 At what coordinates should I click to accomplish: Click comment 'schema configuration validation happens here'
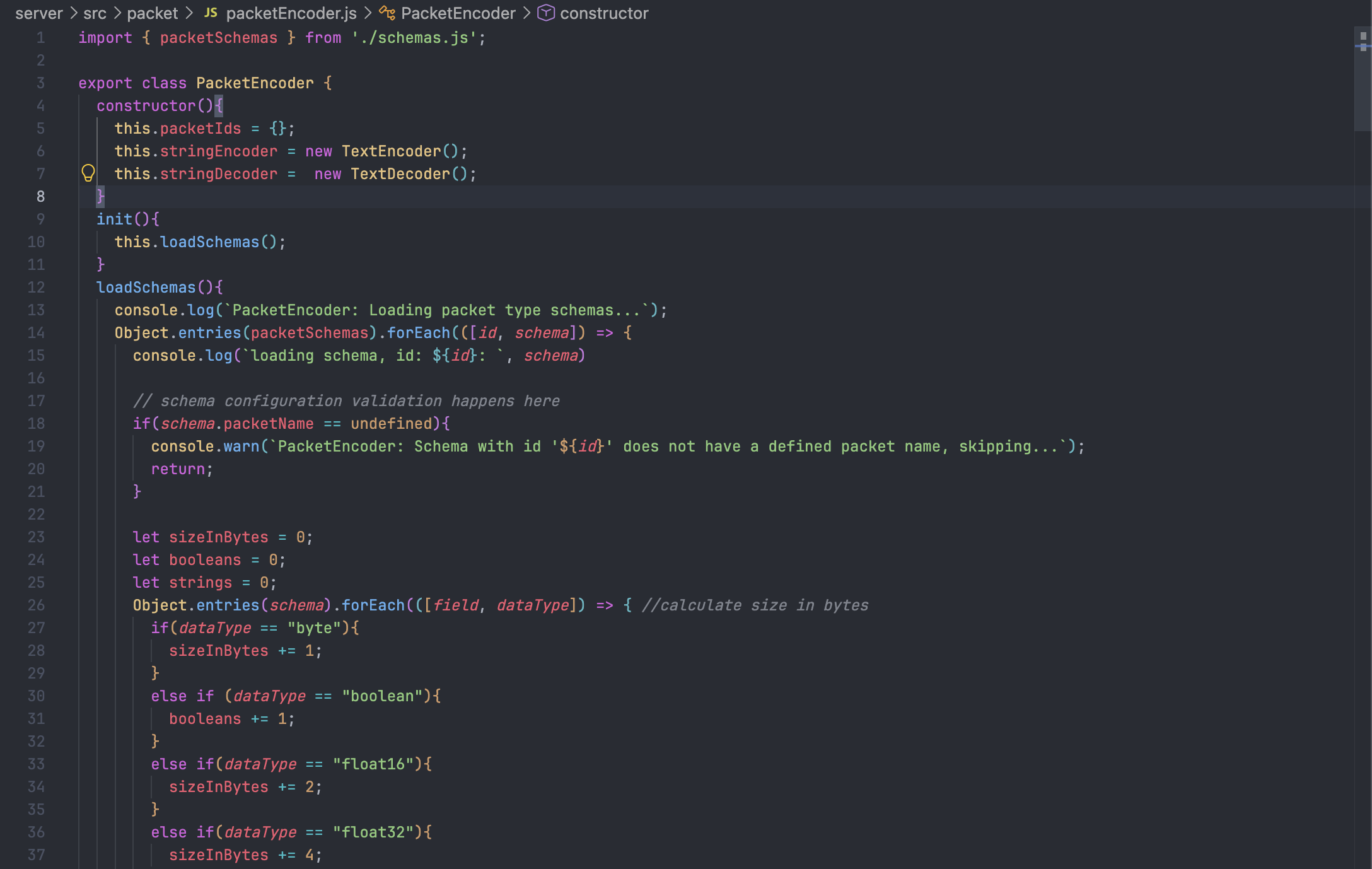[x=360, y=401]
